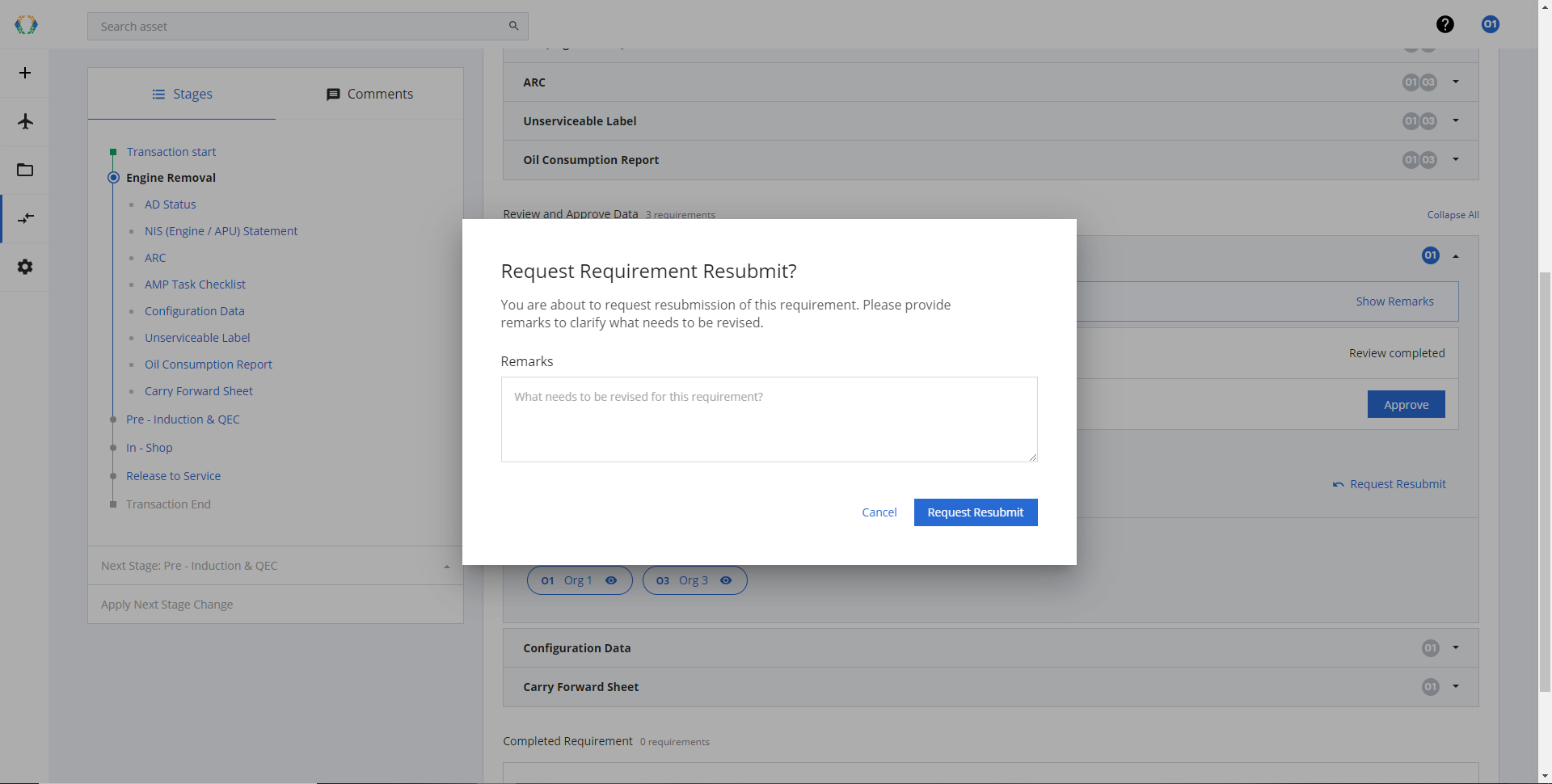The width and height of the screenshot is (1552, 784).
Task: Cancel the resubmit dialog
Action: click(879, 512)
